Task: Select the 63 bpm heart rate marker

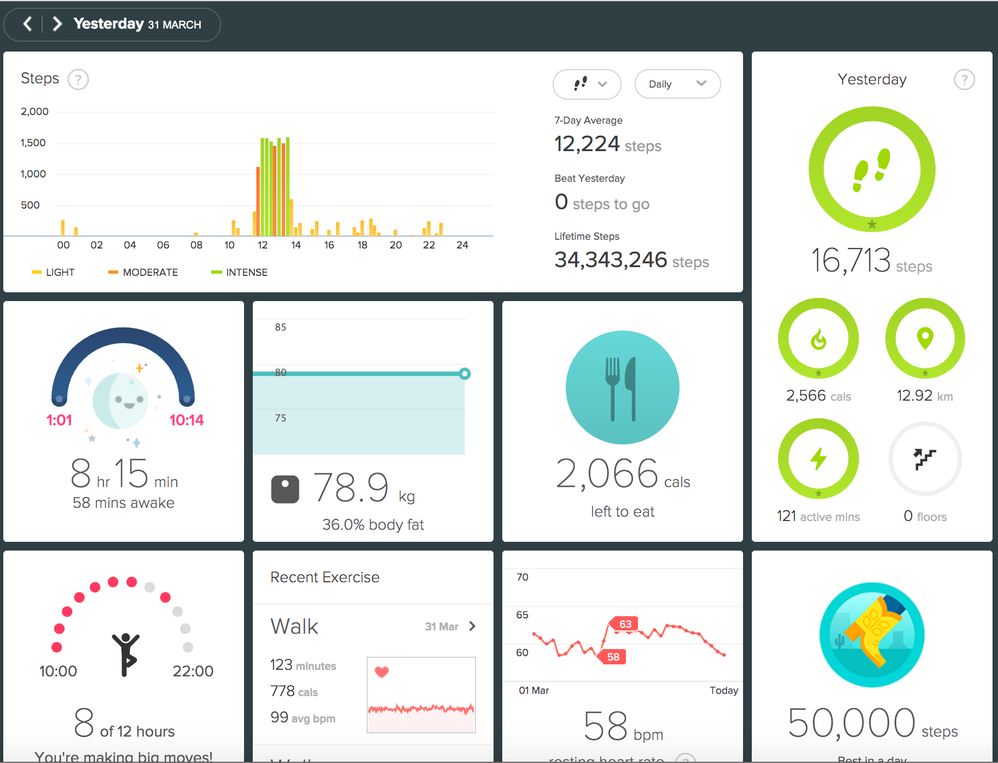Action: (x=626, y=625)
